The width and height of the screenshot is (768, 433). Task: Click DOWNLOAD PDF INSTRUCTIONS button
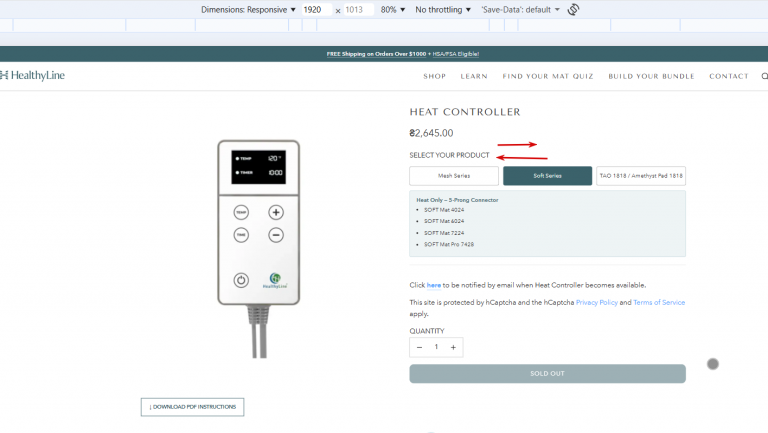click(192, 407)
